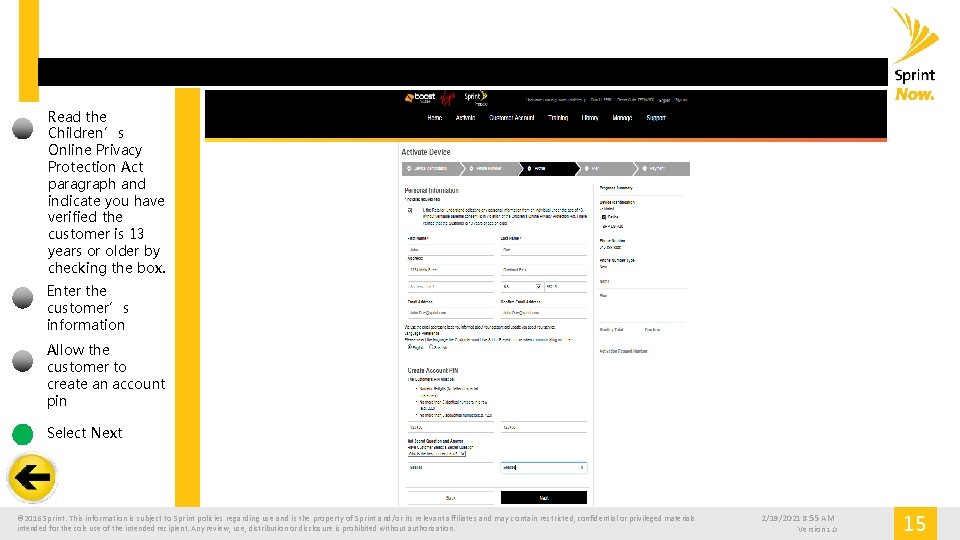This screenshot has width=960, height=540.
Task: Click the Activate Device page heading
Action: click(426, 152)
